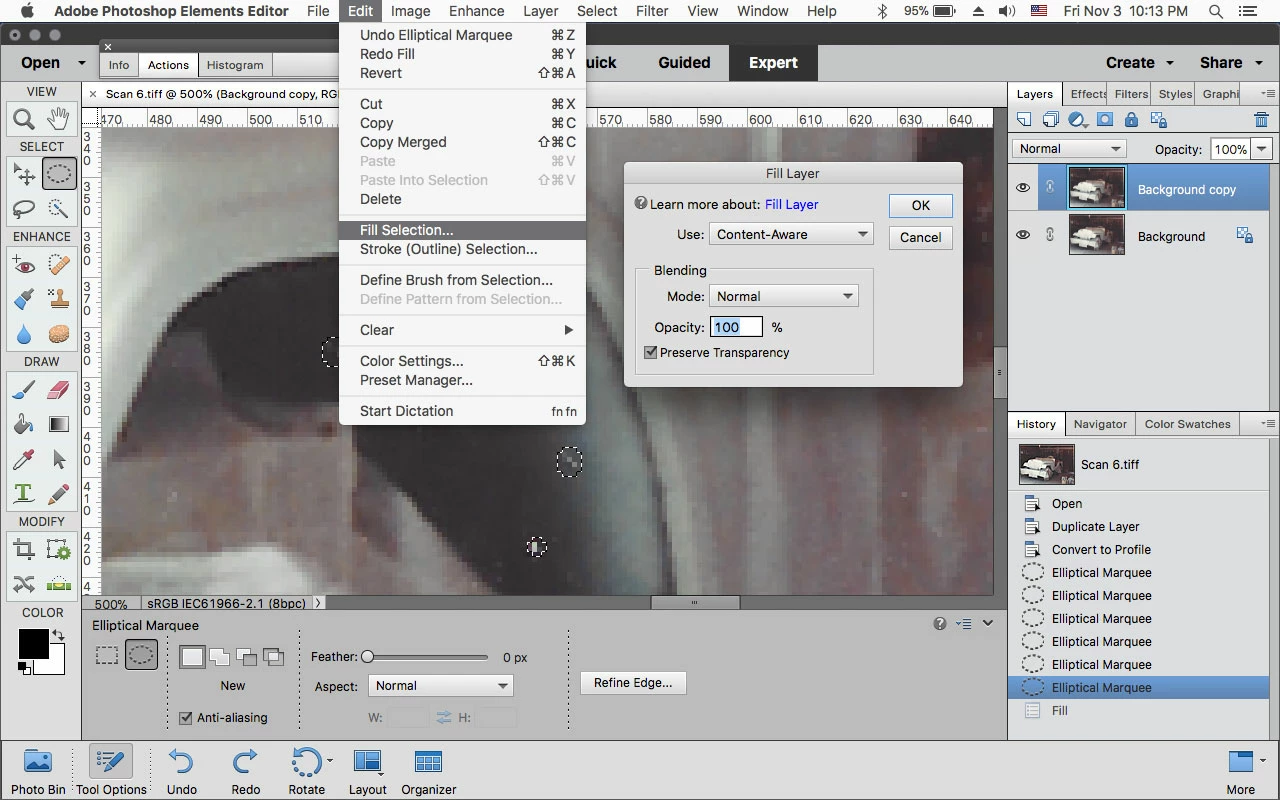Click the fill Opacity input field
Image resolution: width=1280 pixels, height=800 pixels.
tap(736, 327)
